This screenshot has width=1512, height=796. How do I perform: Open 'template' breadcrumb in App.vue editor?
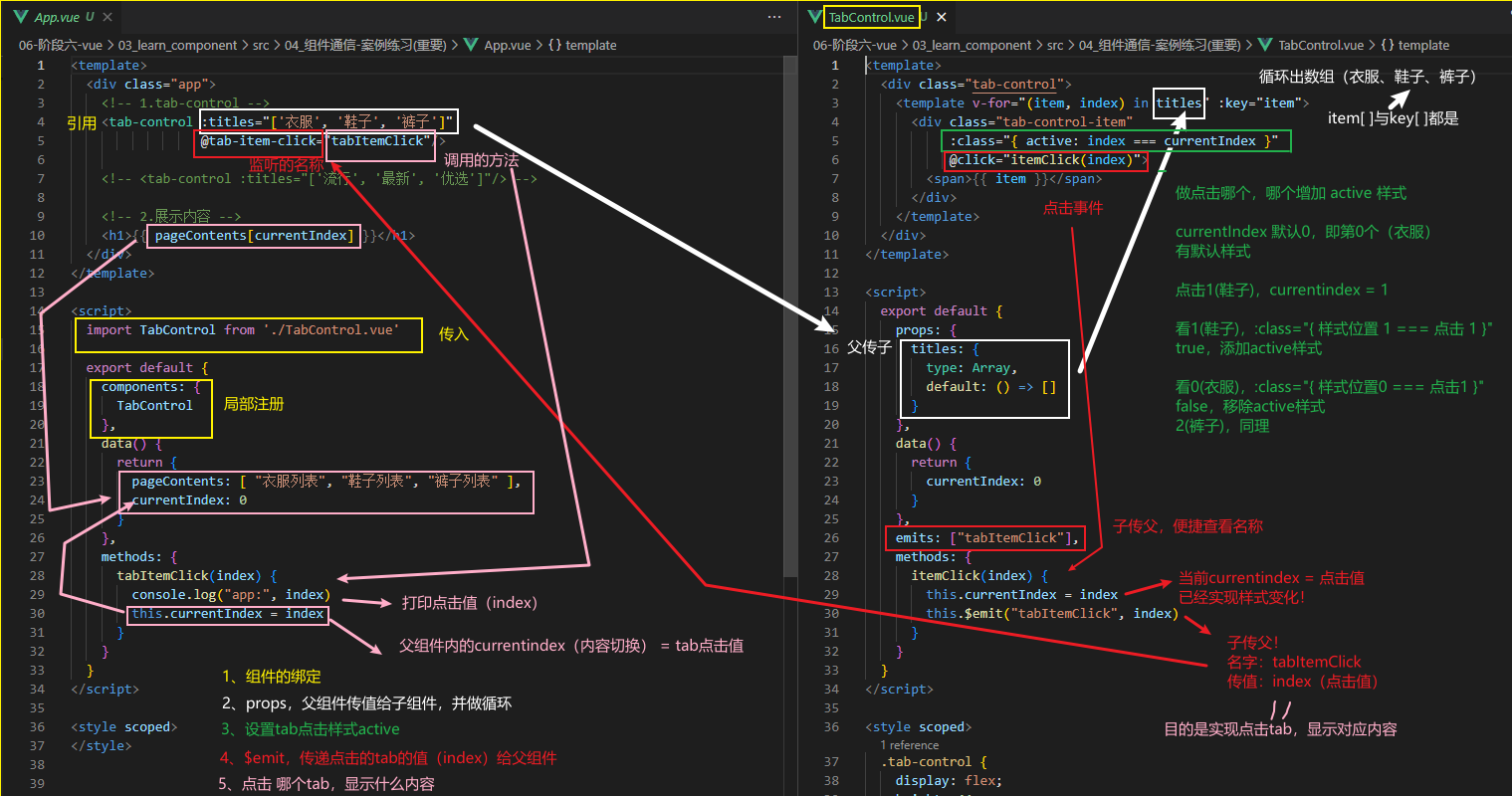click(x=590, y=45)
